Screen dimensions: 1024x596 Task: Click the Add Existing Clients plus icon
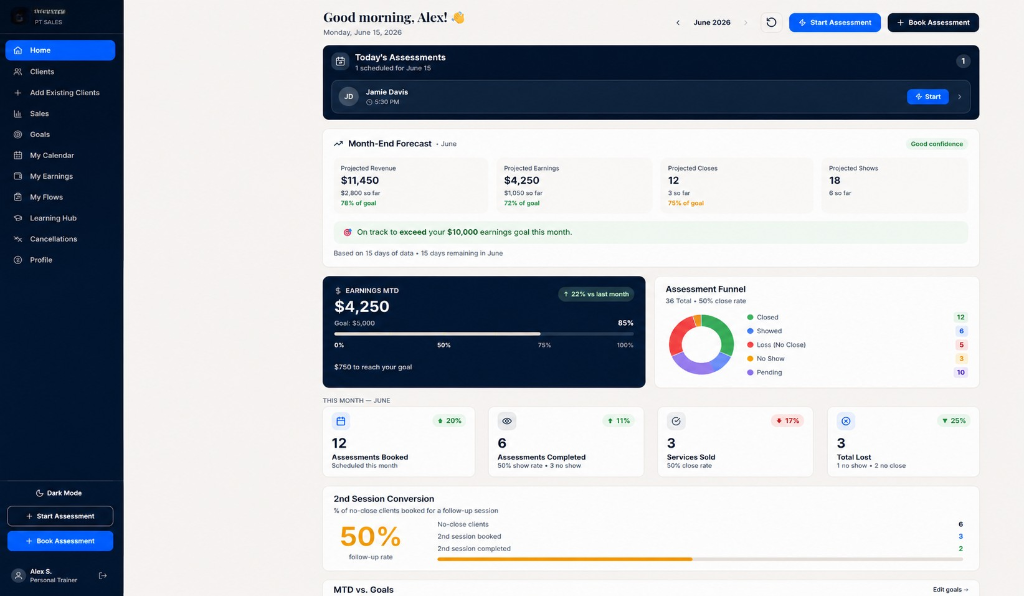pos(18,93)
